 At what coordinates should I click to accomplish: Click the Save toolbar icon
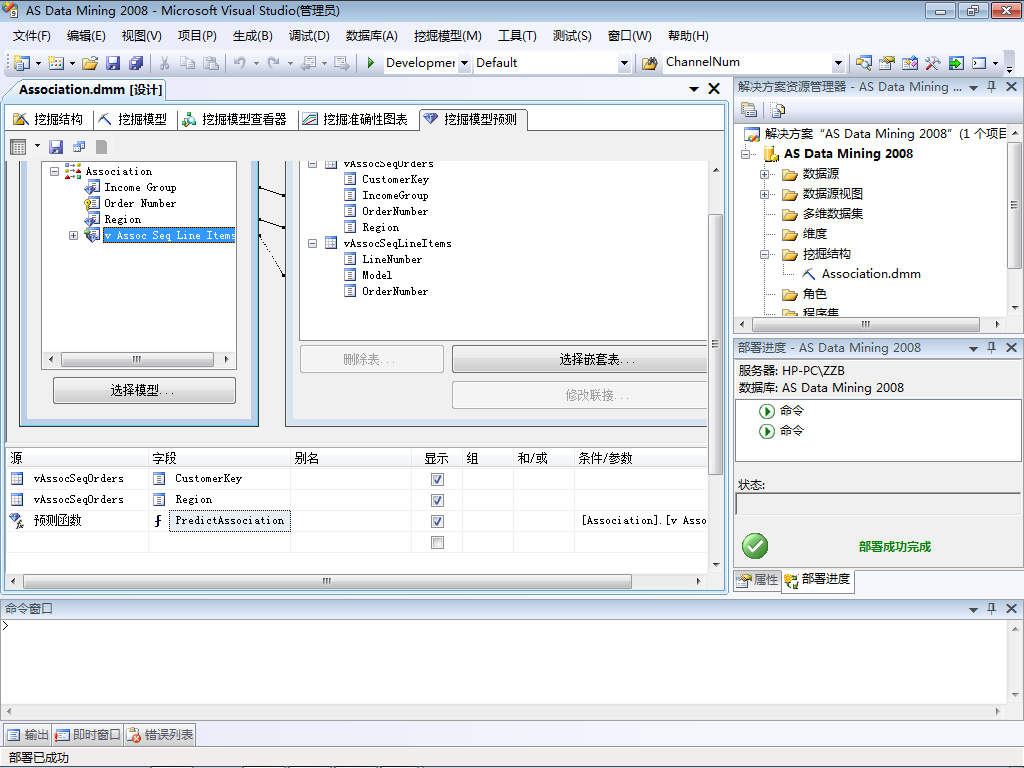(113, 63)
